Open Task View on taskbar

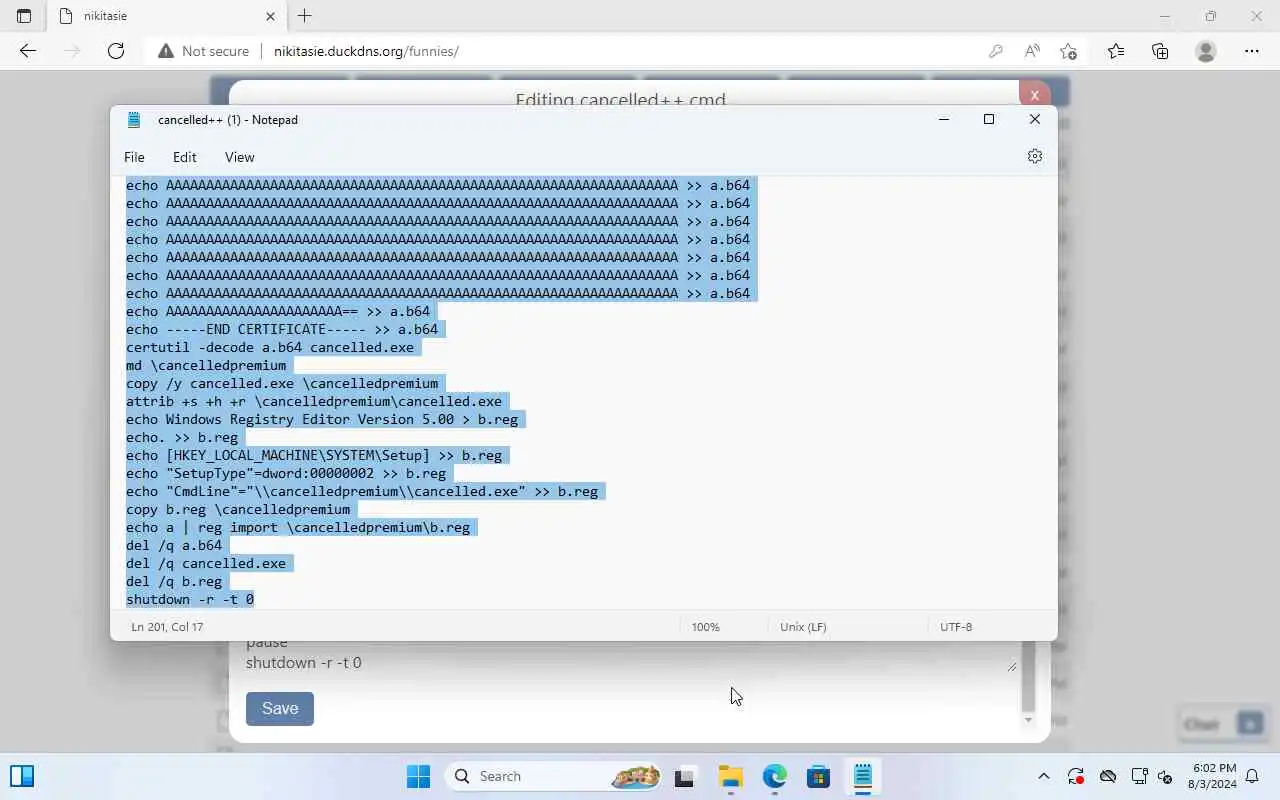coord(685,776)
